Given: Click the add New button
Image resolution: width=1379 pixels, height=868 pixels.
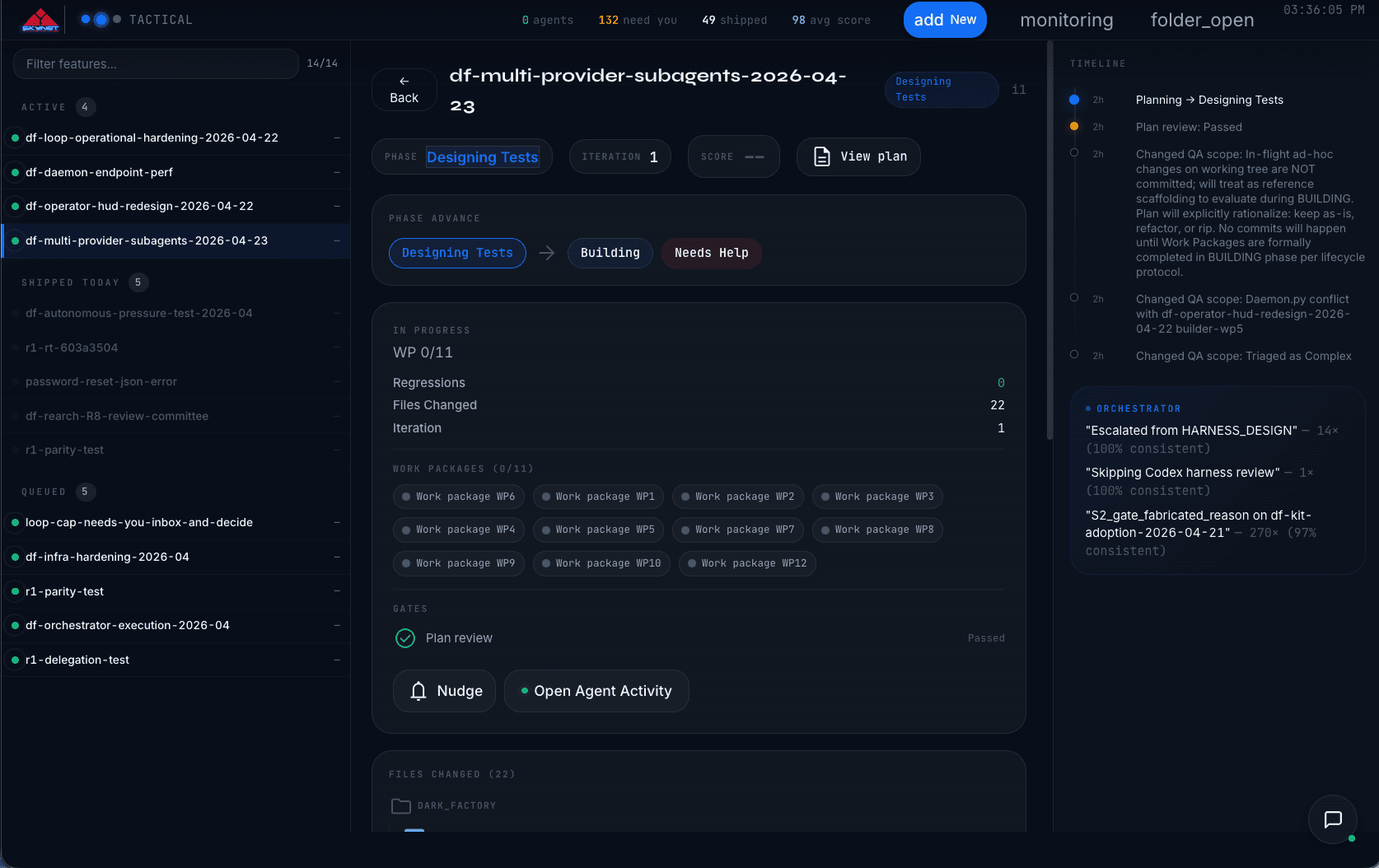Looking at the screenshot, I should 945,20.
